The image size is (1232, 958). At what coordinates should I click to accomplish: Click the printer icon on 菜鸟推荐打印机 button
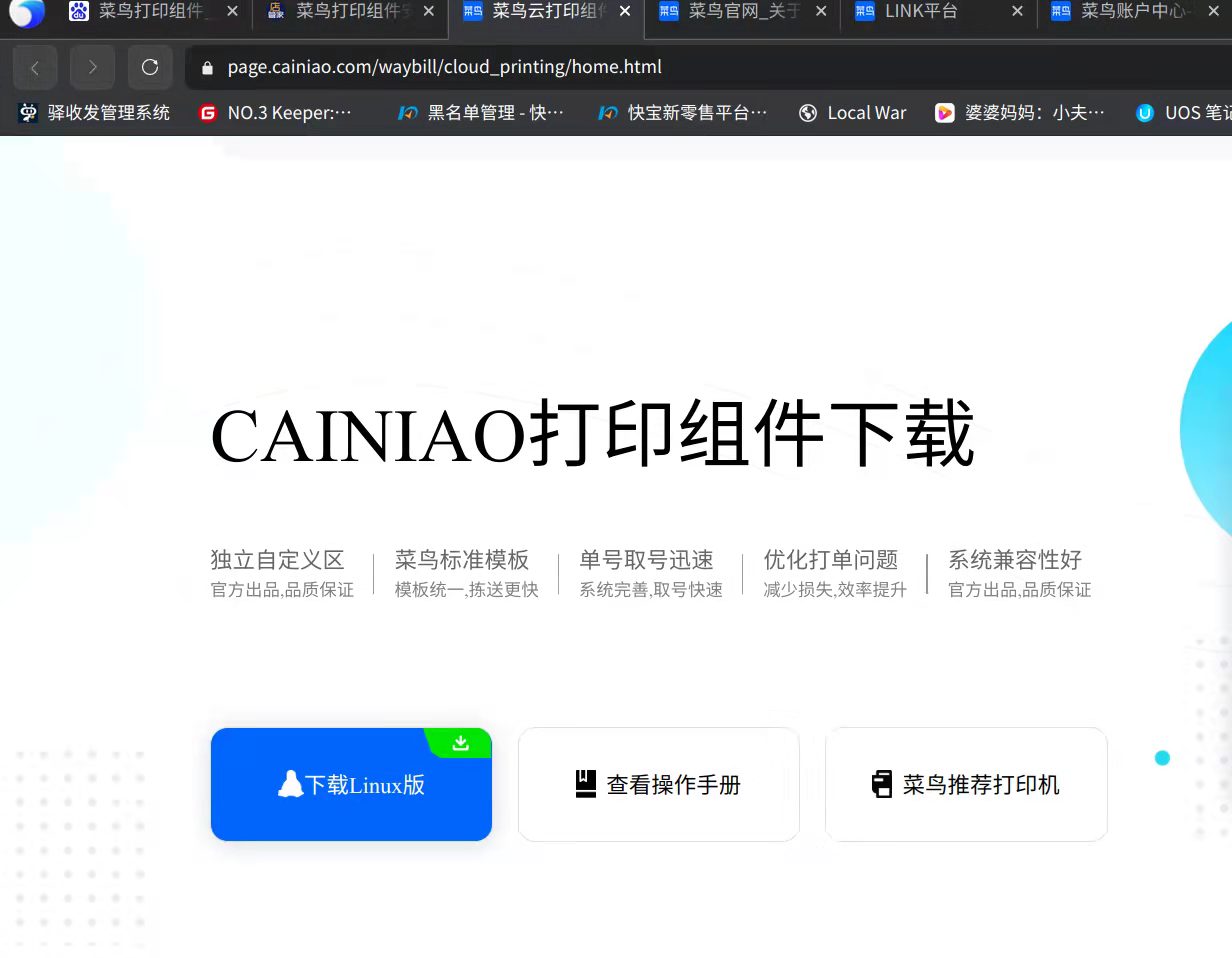[x=883, y=784]
